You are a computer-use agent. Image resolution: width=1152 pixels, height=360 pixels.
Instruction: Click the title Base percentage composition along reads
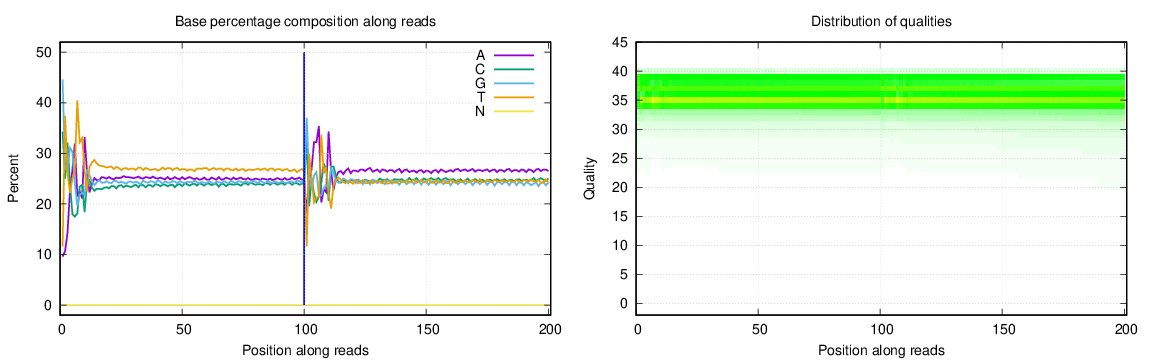click(x=306, y=22)
